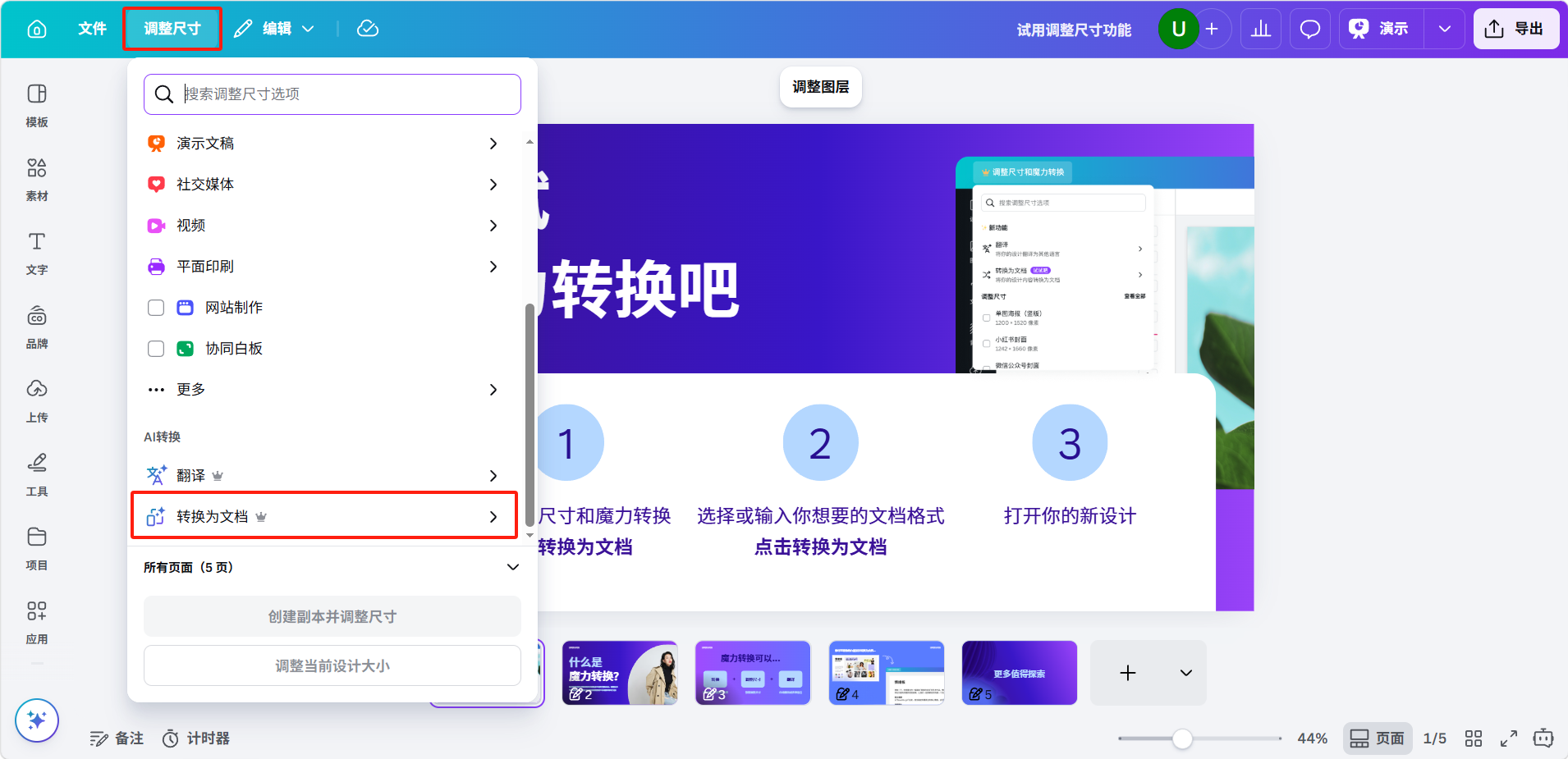Open the 文件 menu

[92, 29]
